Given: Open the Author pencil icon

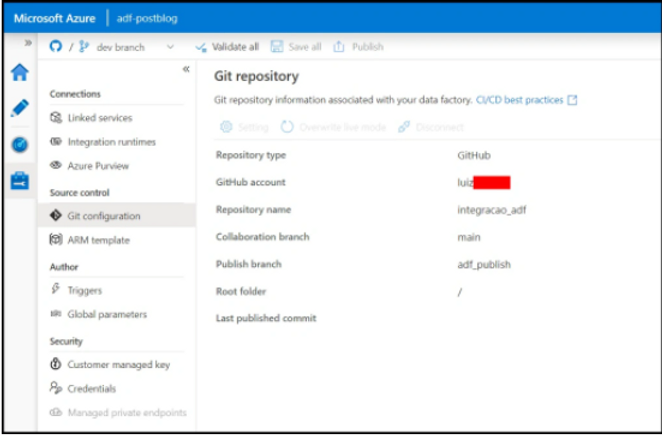Looking at the screenshot, I should coord(20,108).
